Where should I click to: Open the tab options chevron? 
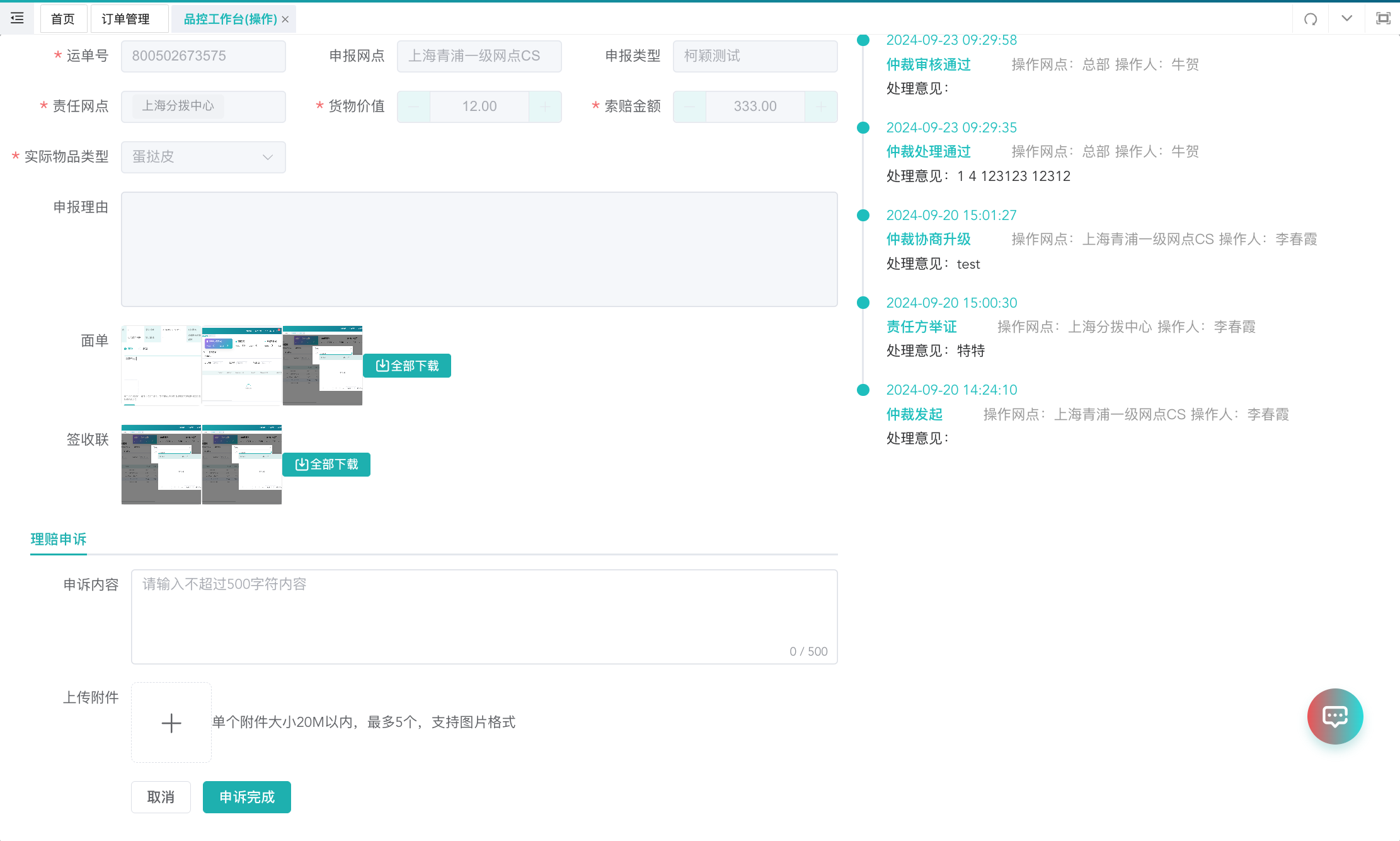point(1346,18)
